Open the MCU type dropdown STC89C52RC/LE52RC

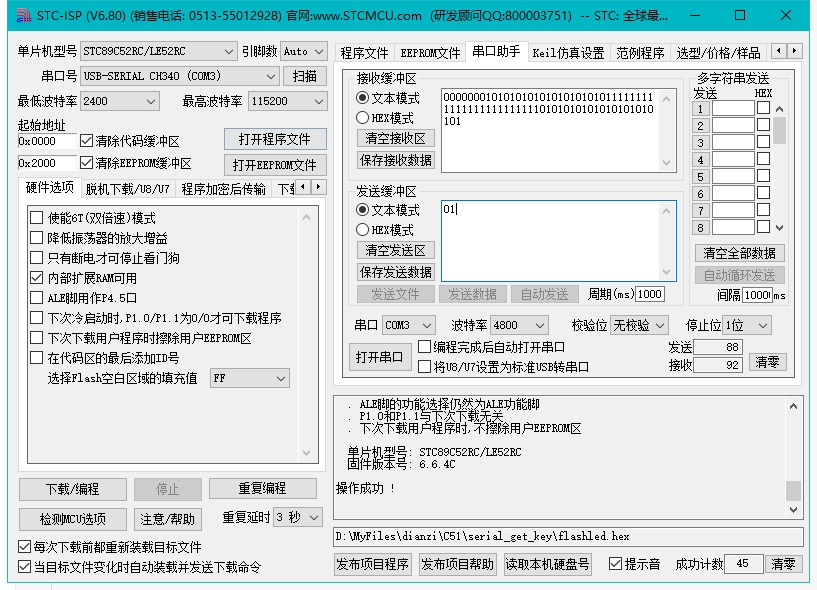(158, 51)
